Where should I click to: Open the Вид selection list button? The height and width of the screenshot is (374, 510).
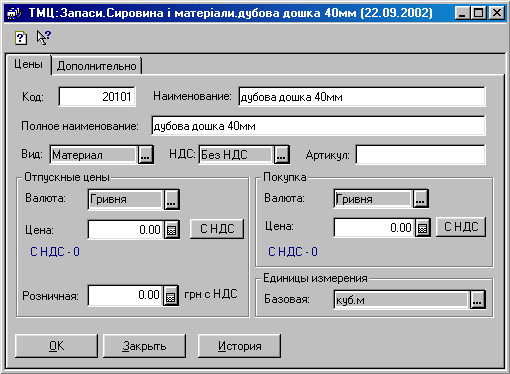tap(146, 155)
